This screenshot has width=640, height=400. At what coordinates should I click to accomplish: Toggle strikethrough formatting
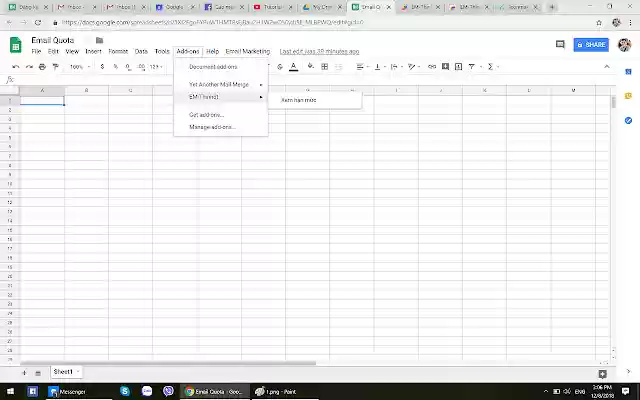(x=280, y=67)
